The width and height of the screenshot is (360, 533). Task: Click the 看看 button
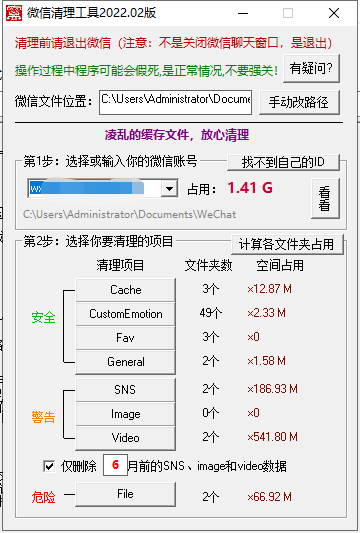pyautogui.click(x=325, y=199)
